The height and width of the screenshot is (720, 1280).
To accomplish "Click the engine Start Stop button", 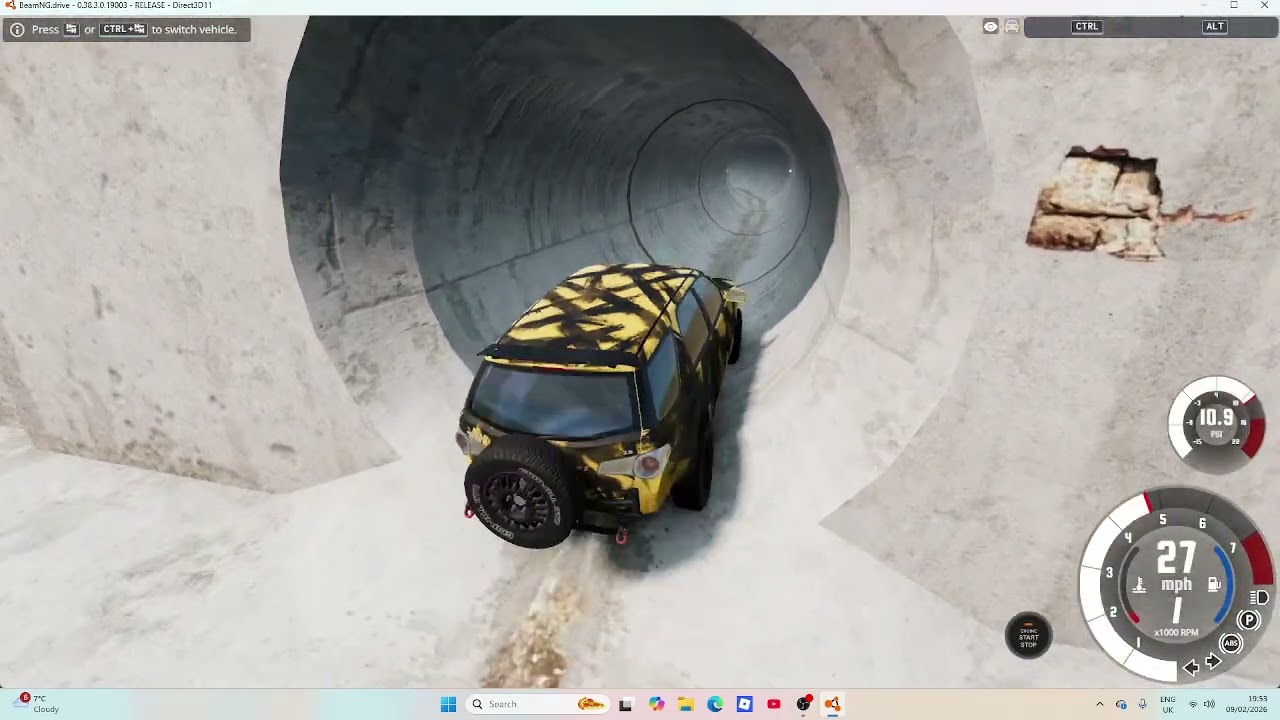I will tap(1028, 636).
